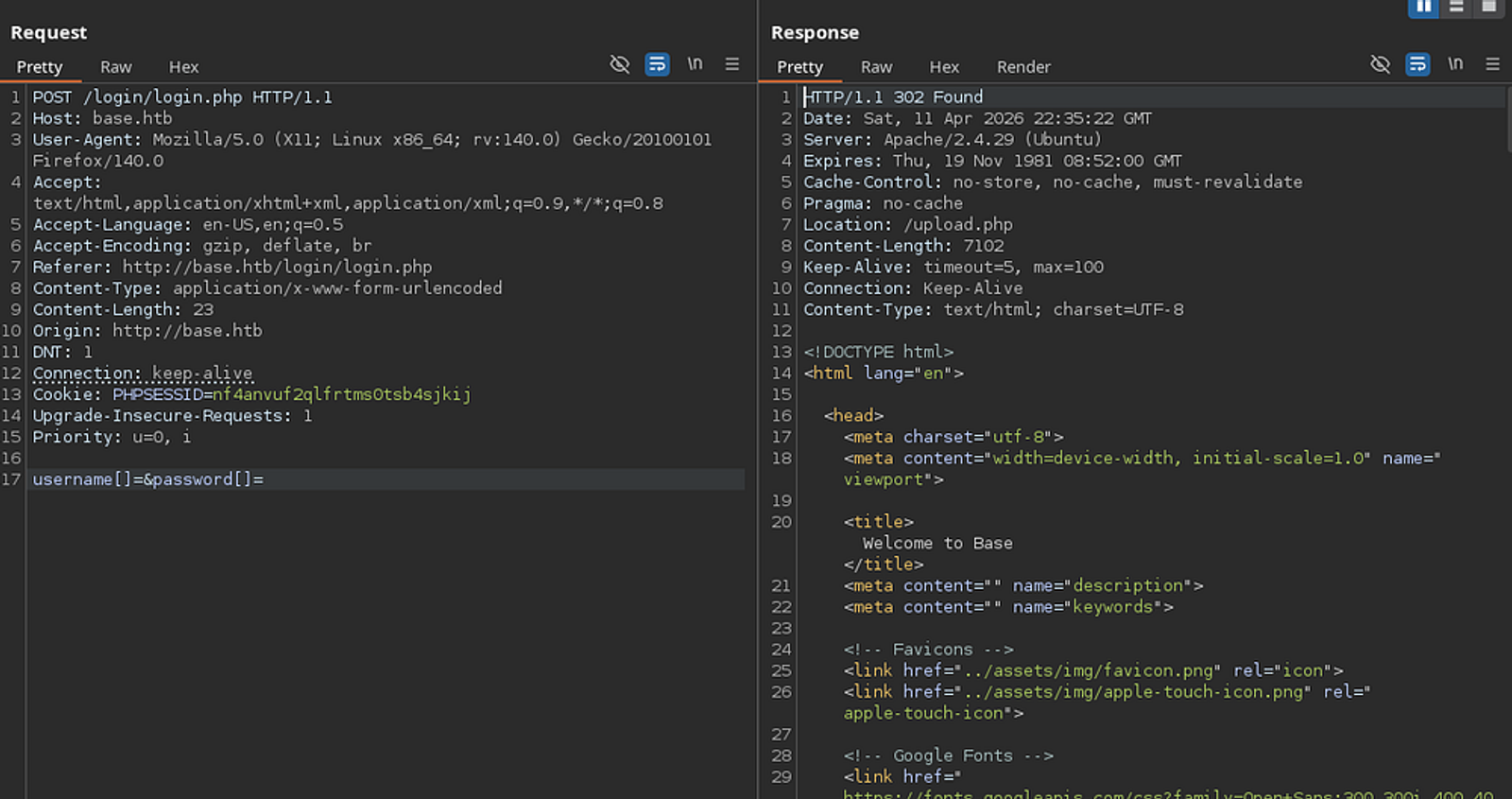The image size is (1512, 799).
Task: Open Request panel options menu
Action: coord(732,64)
